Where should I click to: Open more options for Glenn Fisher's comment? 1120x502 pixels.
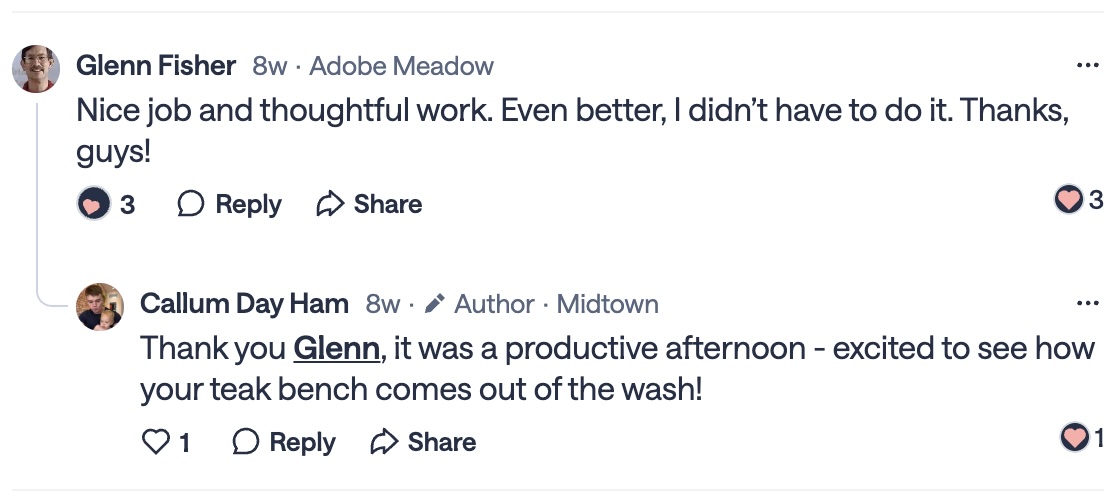(x=1087, y=66)
